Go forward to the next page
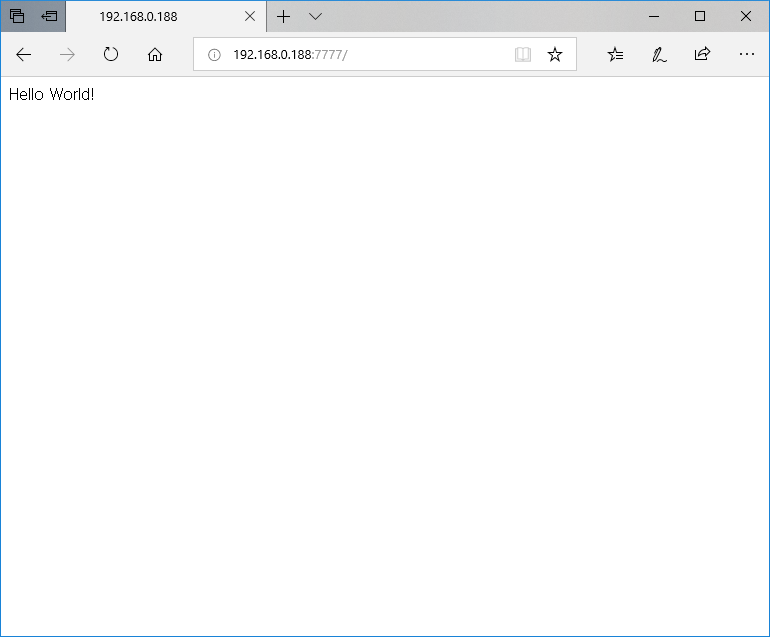Image resolution: width=770 pixels, height=637 pixels. point(67,55)
